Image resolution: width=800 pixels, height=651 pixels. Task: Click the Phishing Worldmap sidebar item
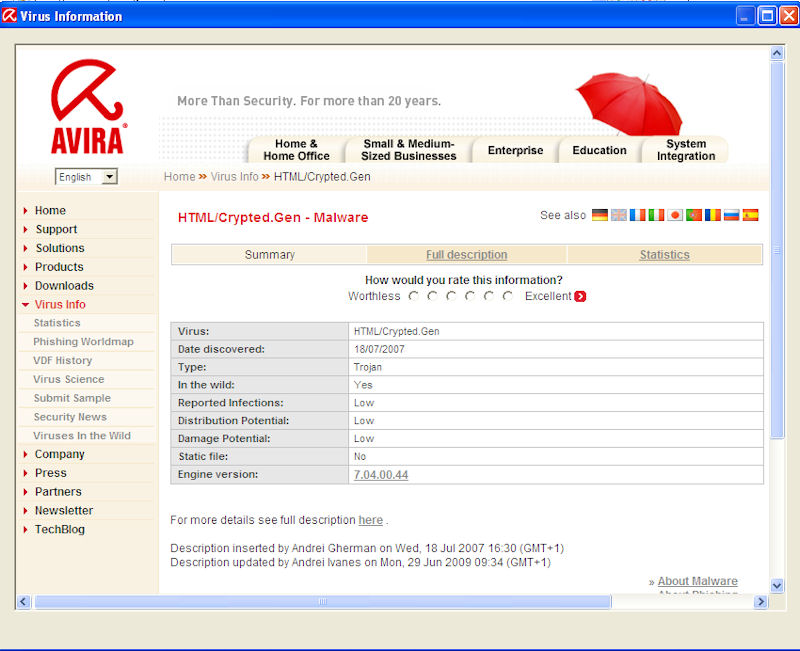point(83,342)
